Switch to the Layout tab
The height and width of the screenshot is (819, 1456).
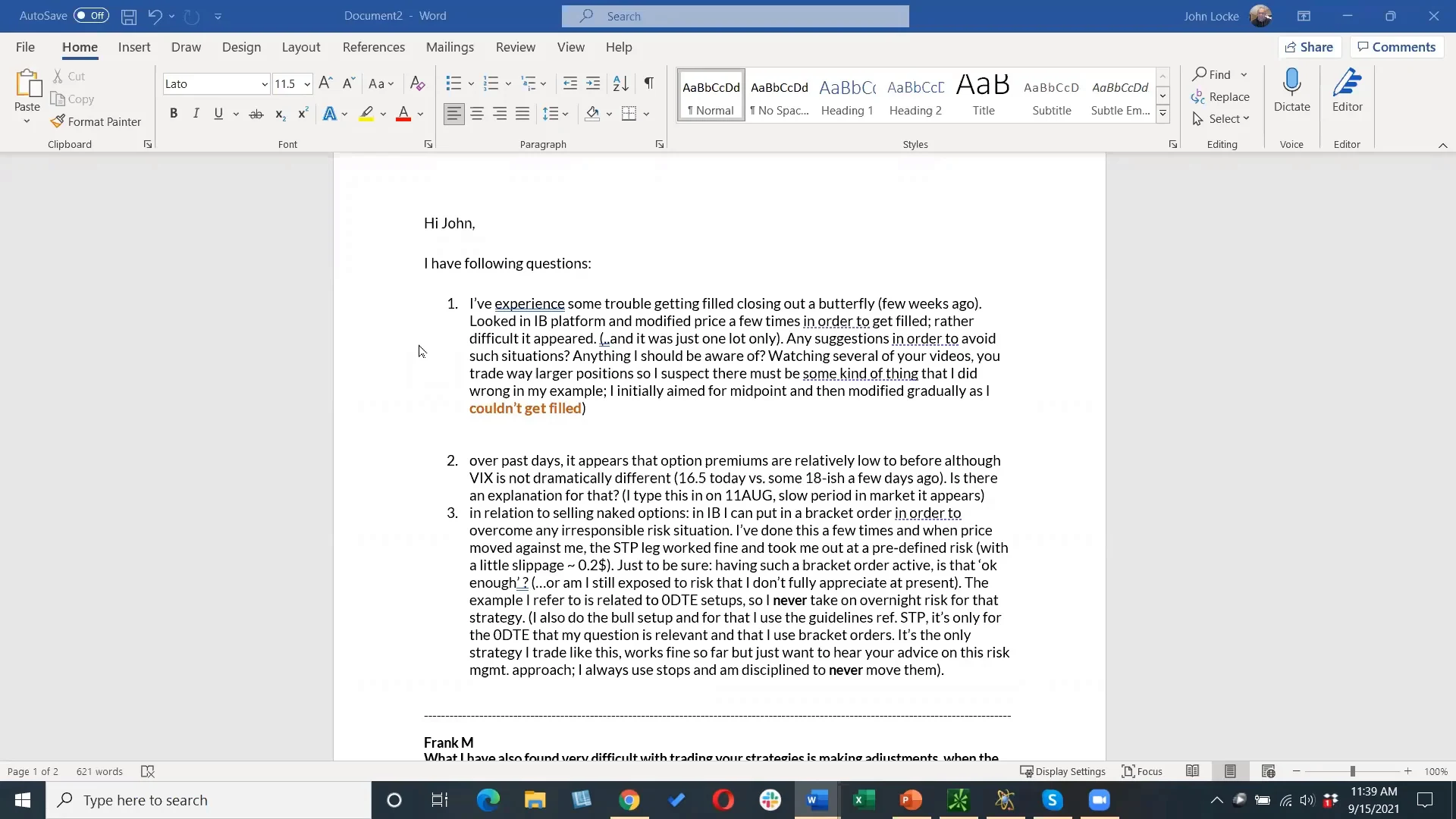(x=301, y=47)
